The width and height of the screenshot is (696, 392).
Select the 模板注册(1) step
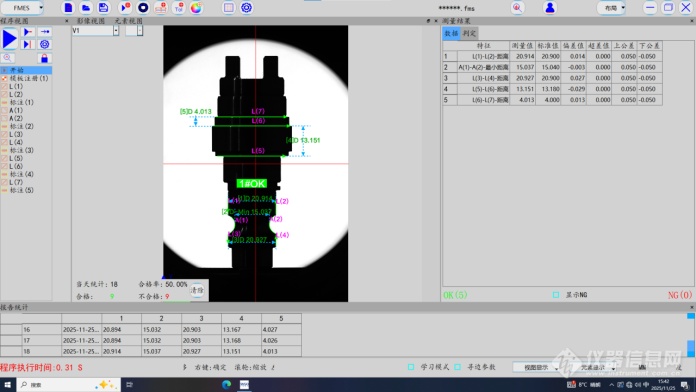(29, 78)
